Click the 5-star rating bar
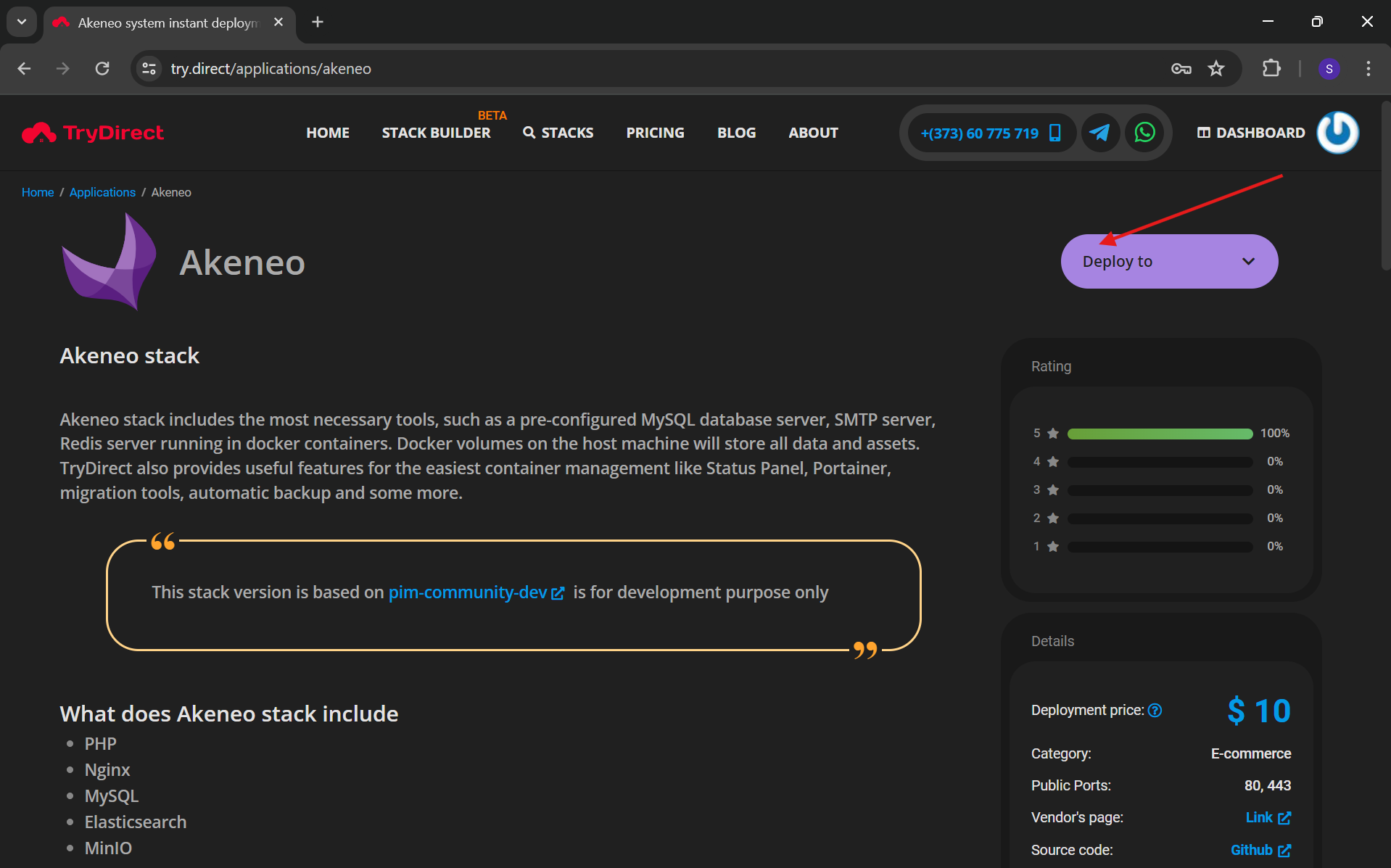This screenshot has height=868, width=1391. (1160, 434)
